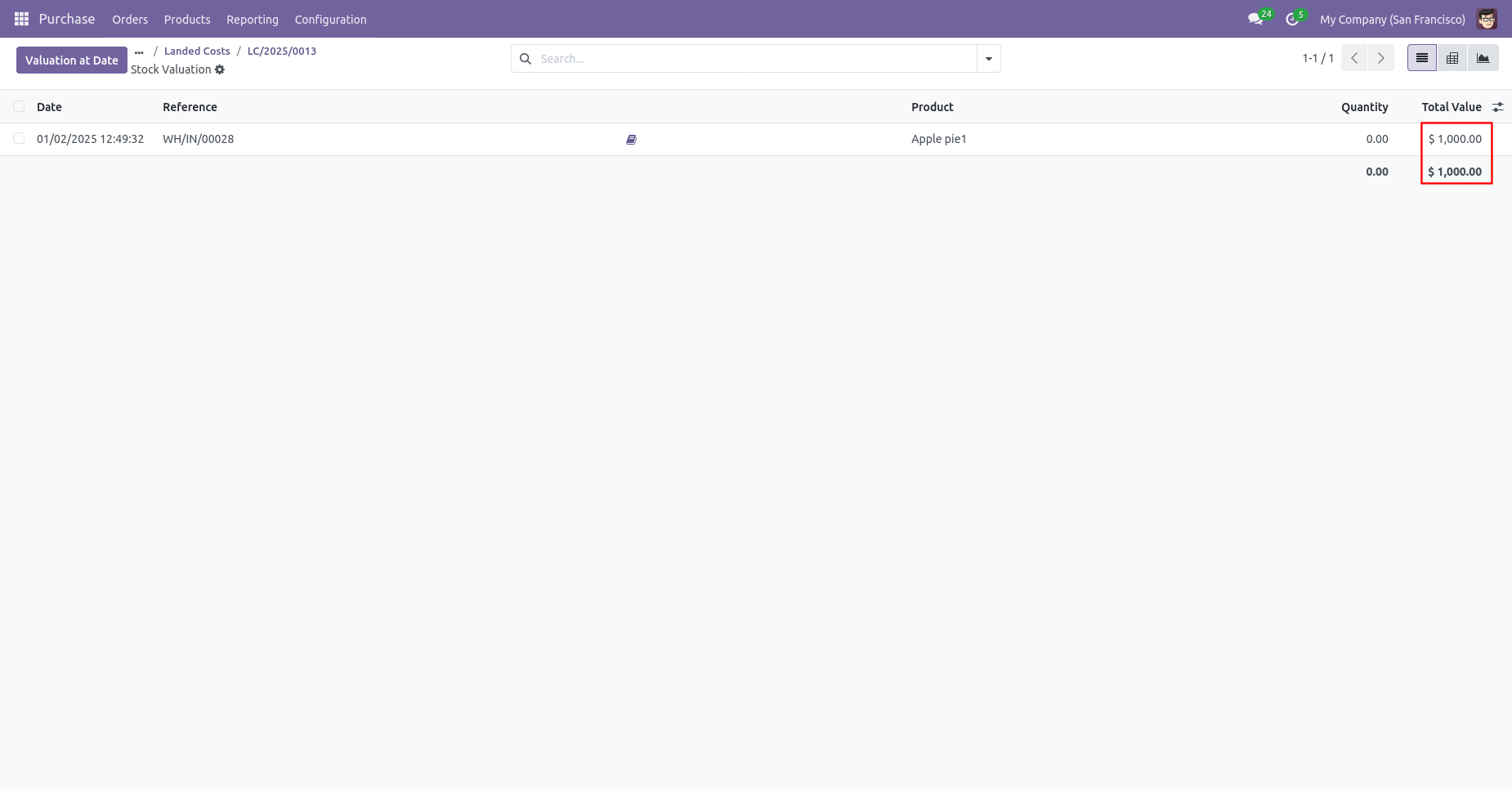Open the activities clock icon

1292,19
